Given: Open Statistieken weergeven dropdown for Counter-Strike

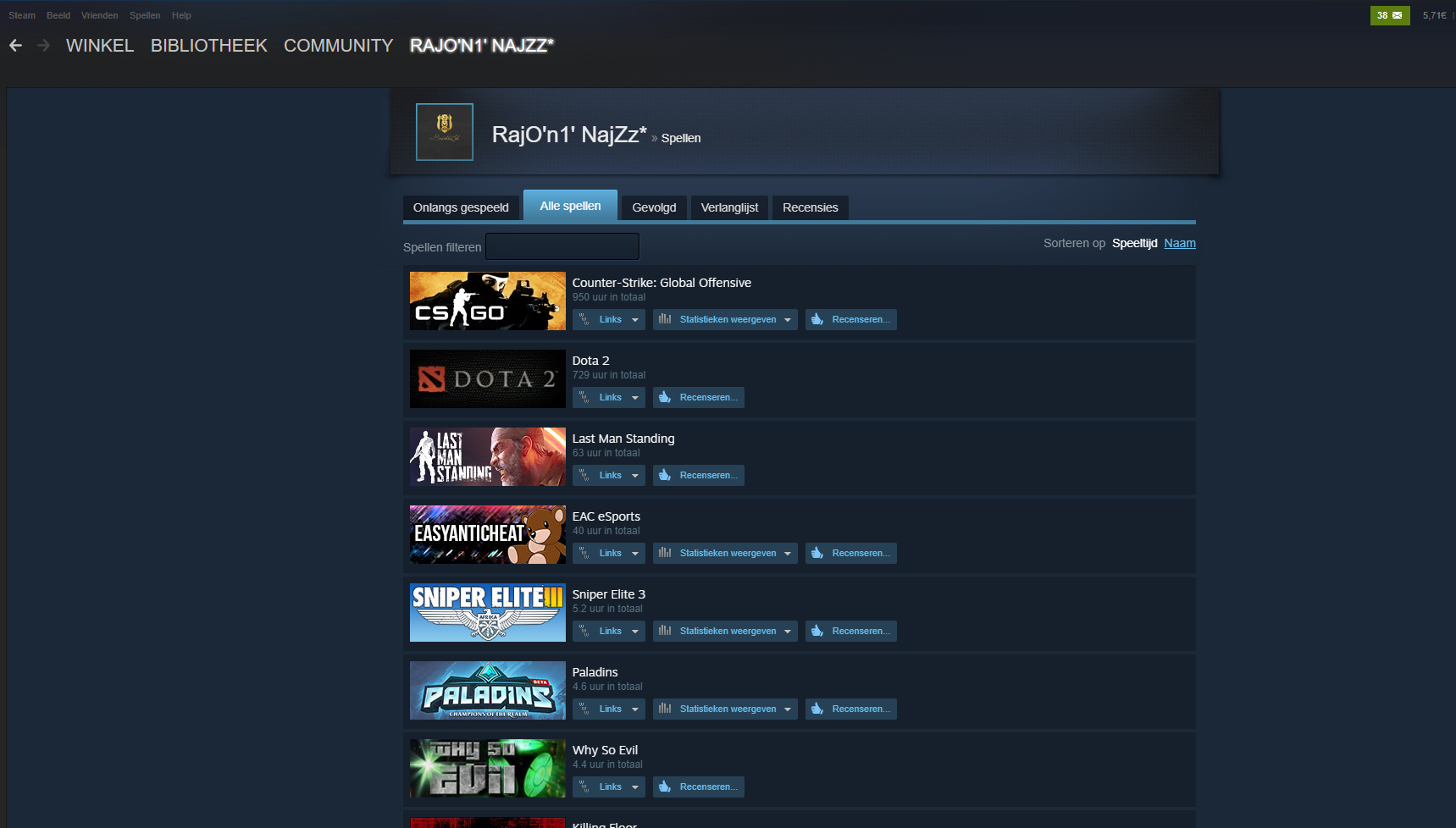Looking at the screenshot, I should coord(725,319).
